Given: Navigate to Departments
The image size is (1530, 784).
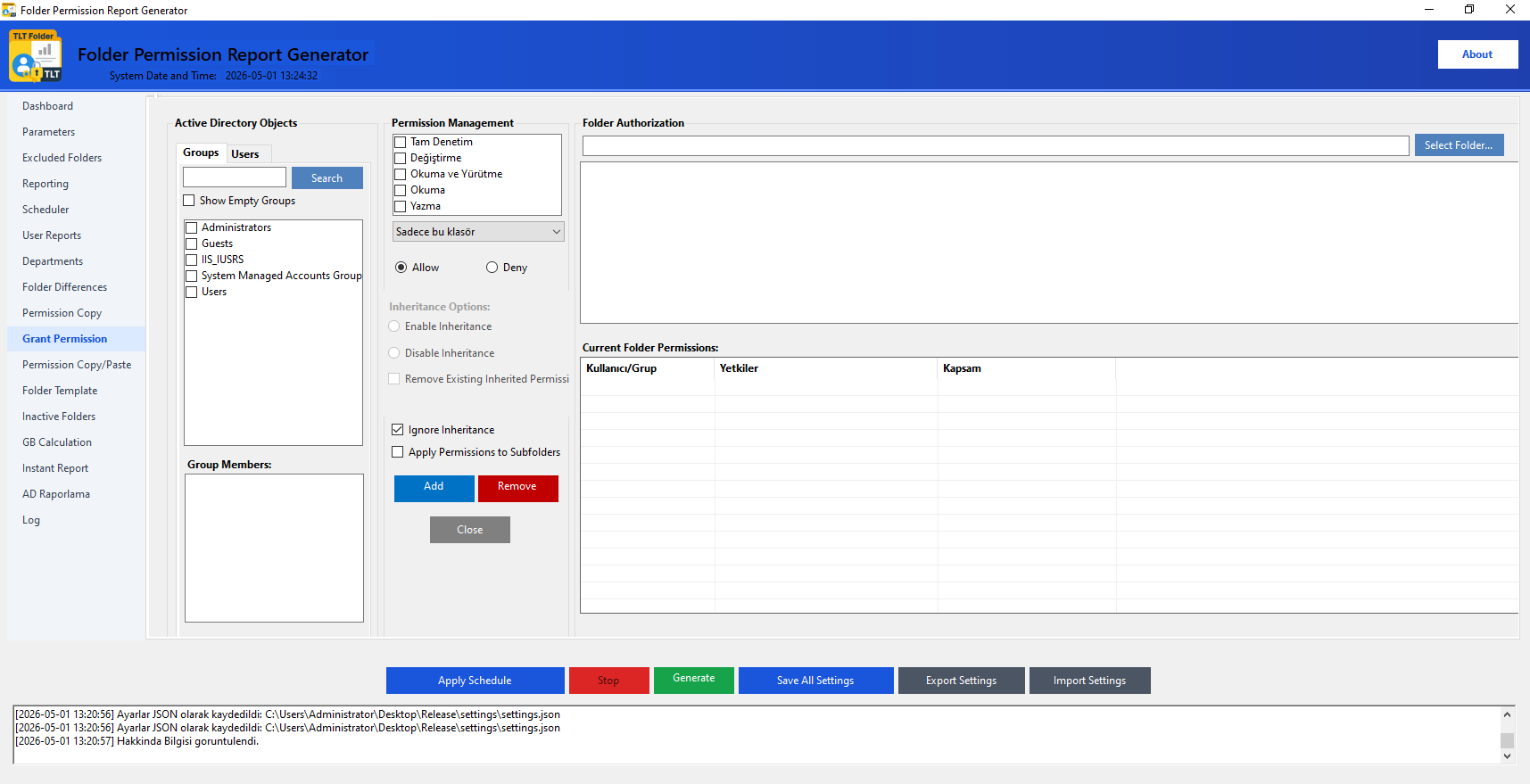Looking at the screenshot, I should (x=53, y=261).
